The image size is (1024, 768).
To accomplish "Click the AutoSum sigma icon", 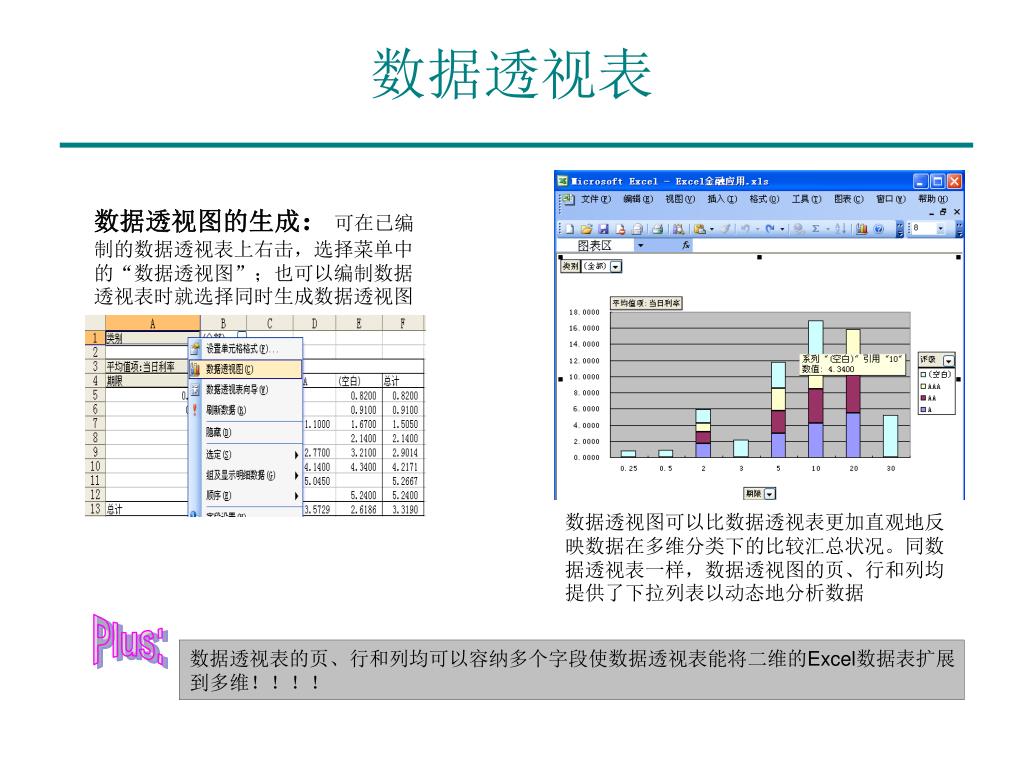I will pos(815,229).
